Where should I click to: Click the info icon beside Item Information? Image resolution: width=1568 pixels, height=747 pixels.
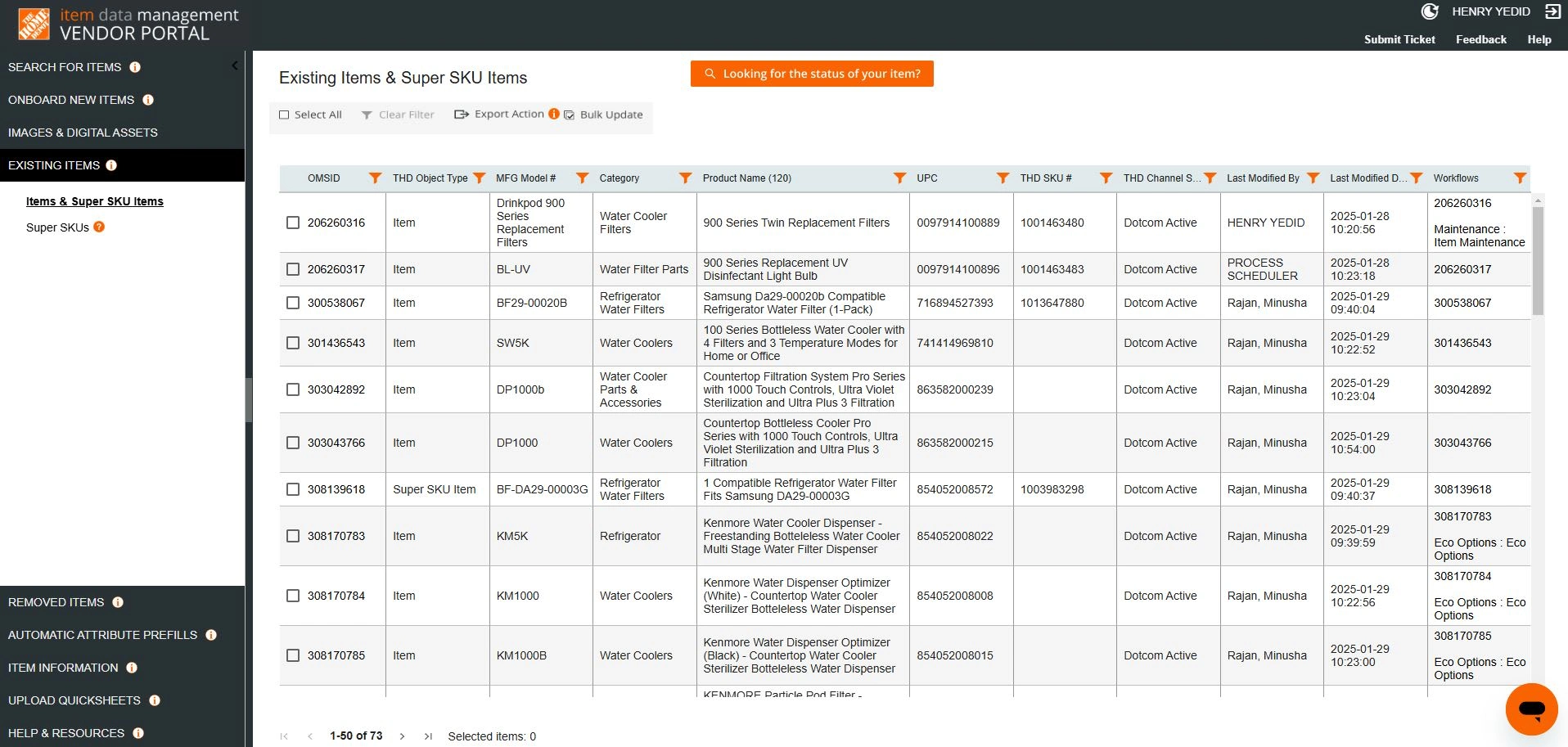pyautogui.click(x=132, y=668)
